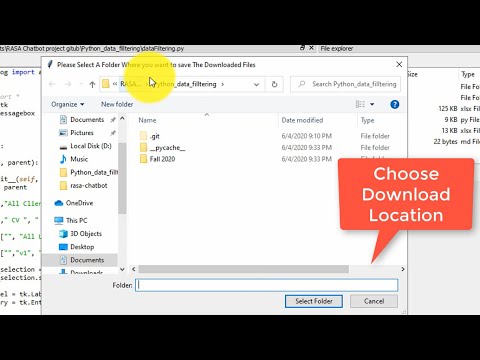This screenshot has width=480, height=360.
Task: Click the Select Folder button
Action: [314, 301]
